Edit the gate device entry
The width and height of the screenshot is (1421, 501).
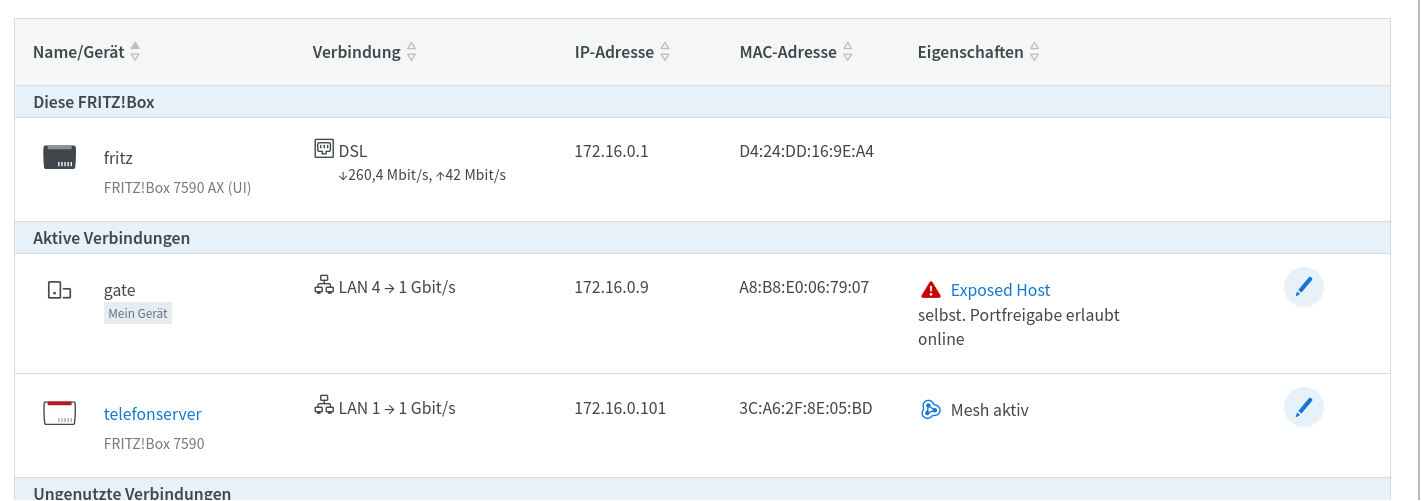point(1303,288)
